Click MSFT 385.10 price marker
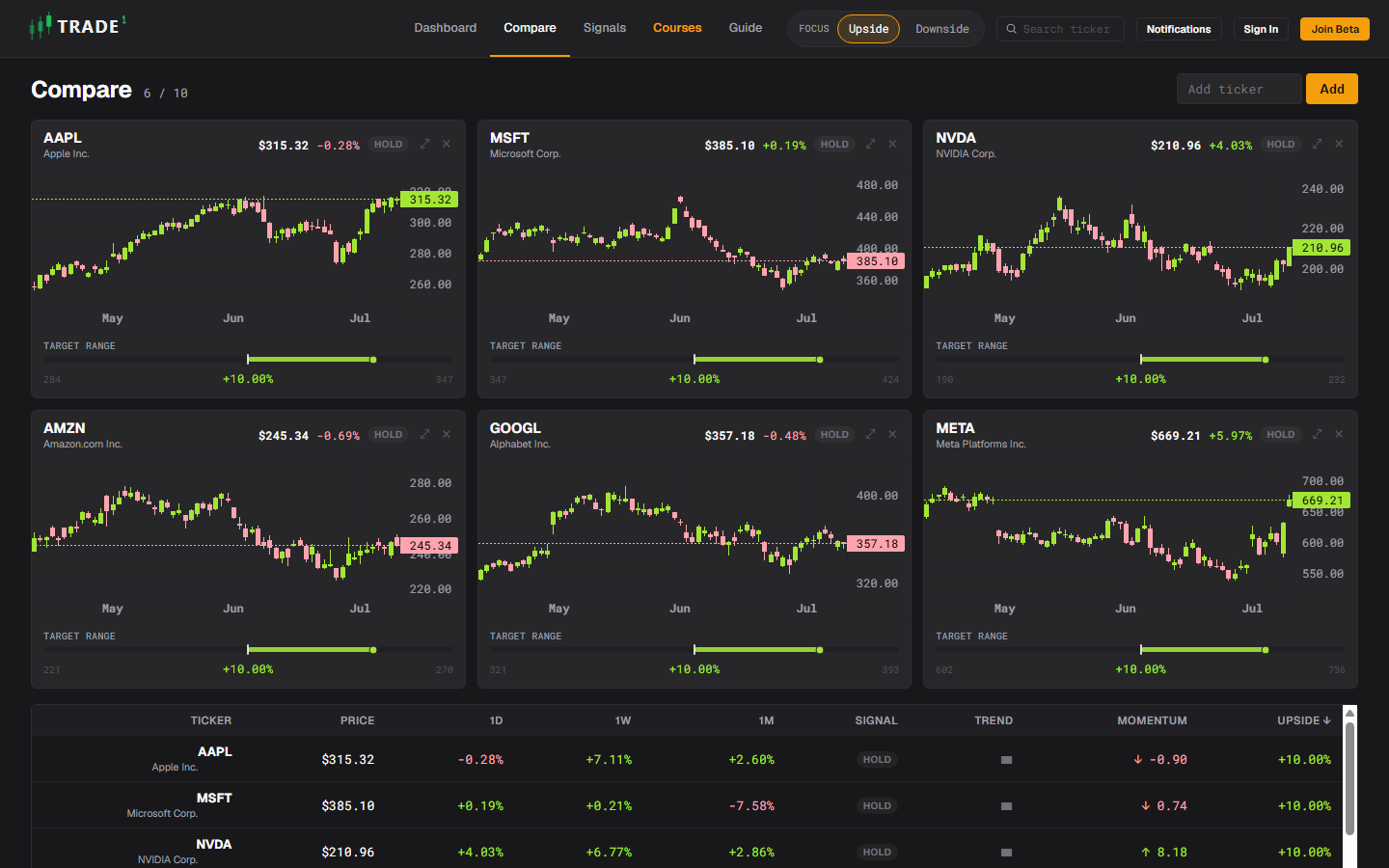 click(x=876, y=260)
